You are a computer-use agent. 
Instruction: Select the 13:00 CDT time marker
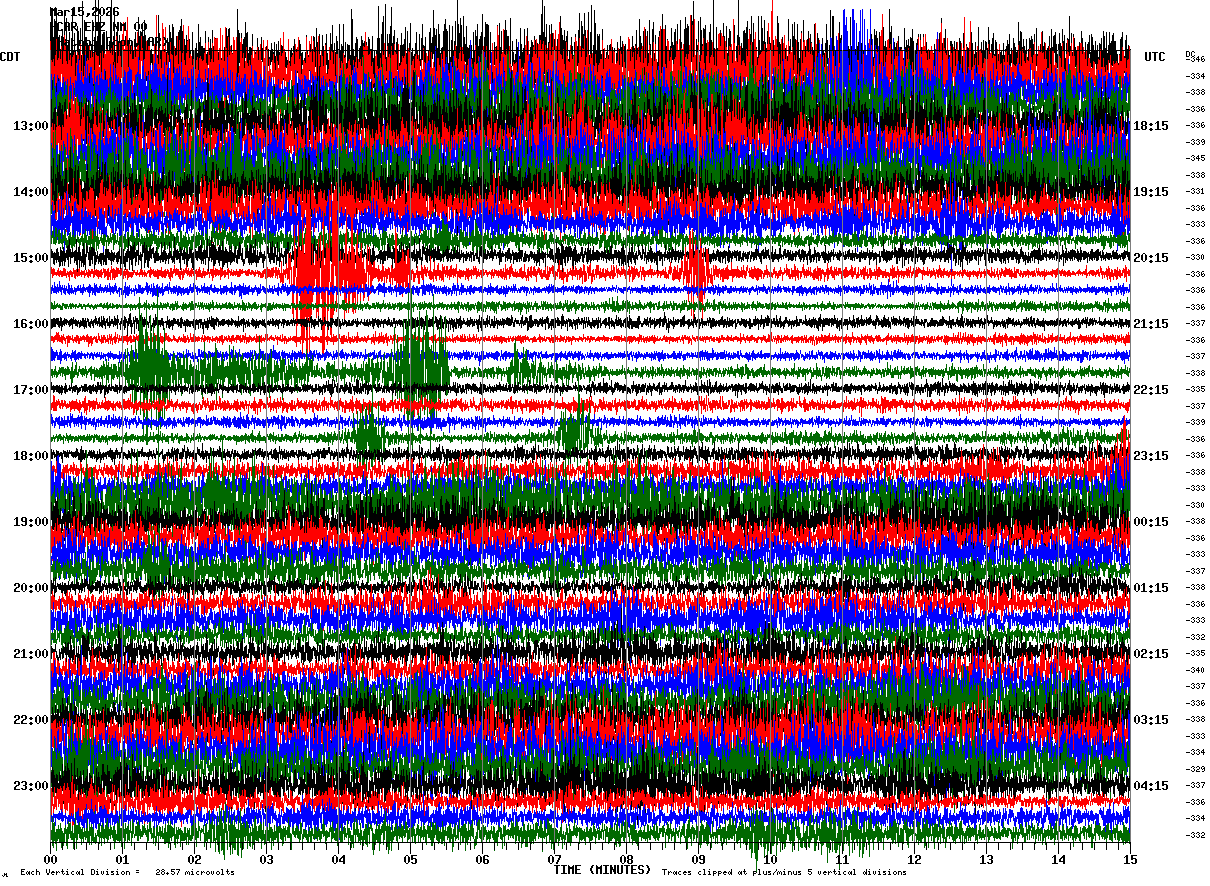(31, 126)
